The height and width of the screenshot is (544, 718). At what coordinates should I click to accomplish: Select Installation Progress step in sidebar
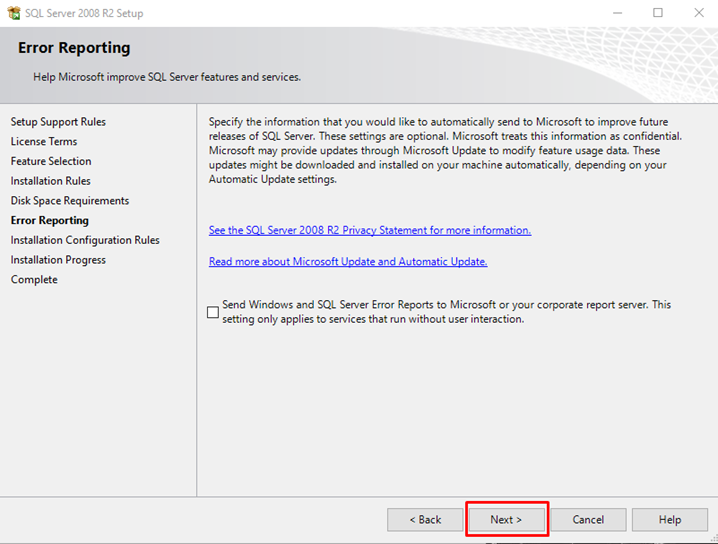pos(58,260)
